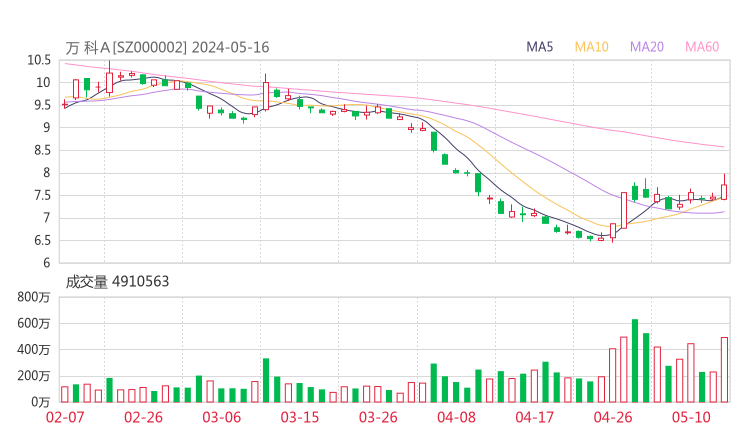Click the 03-06 date axis label
740x440 pixels.
[221, 417]
